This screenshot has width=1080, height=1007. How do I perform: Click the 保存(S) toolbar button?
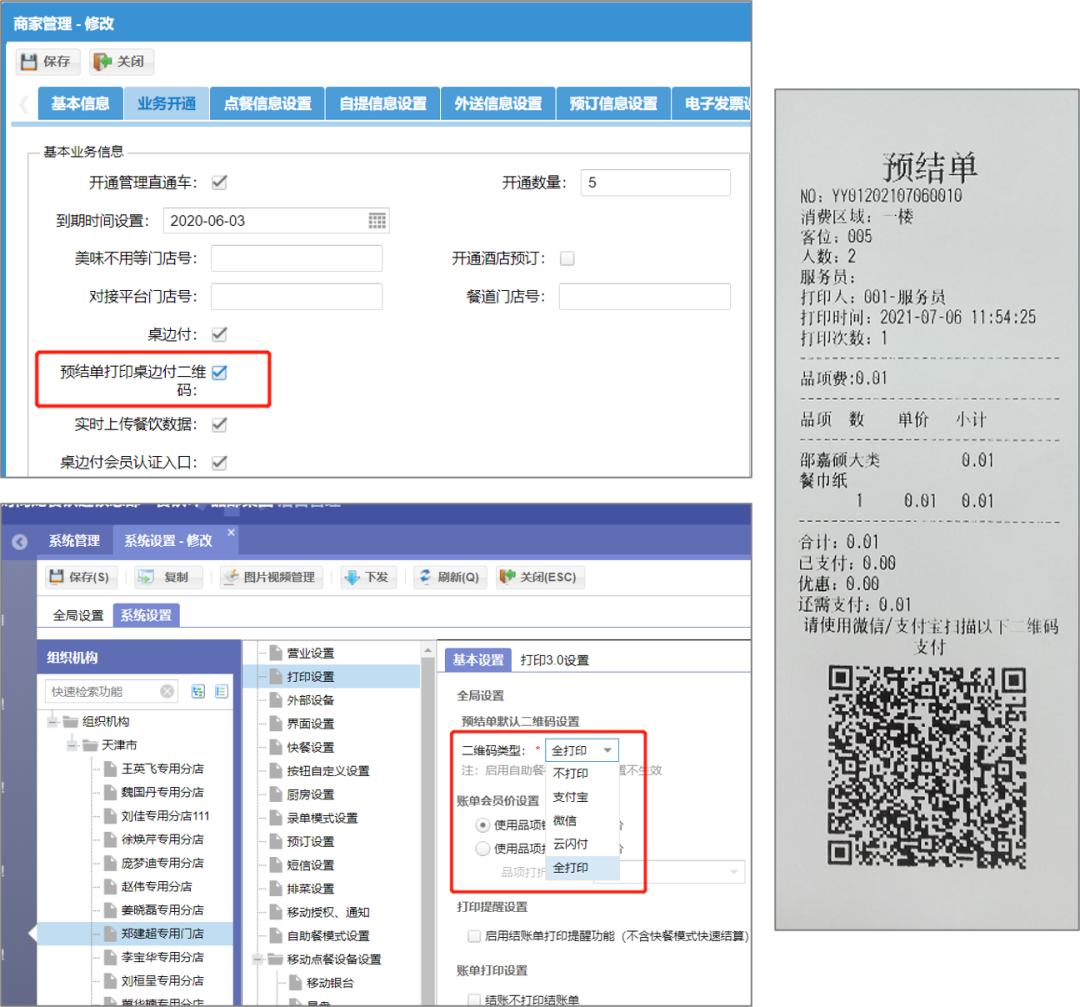click(x=81, y=577)
